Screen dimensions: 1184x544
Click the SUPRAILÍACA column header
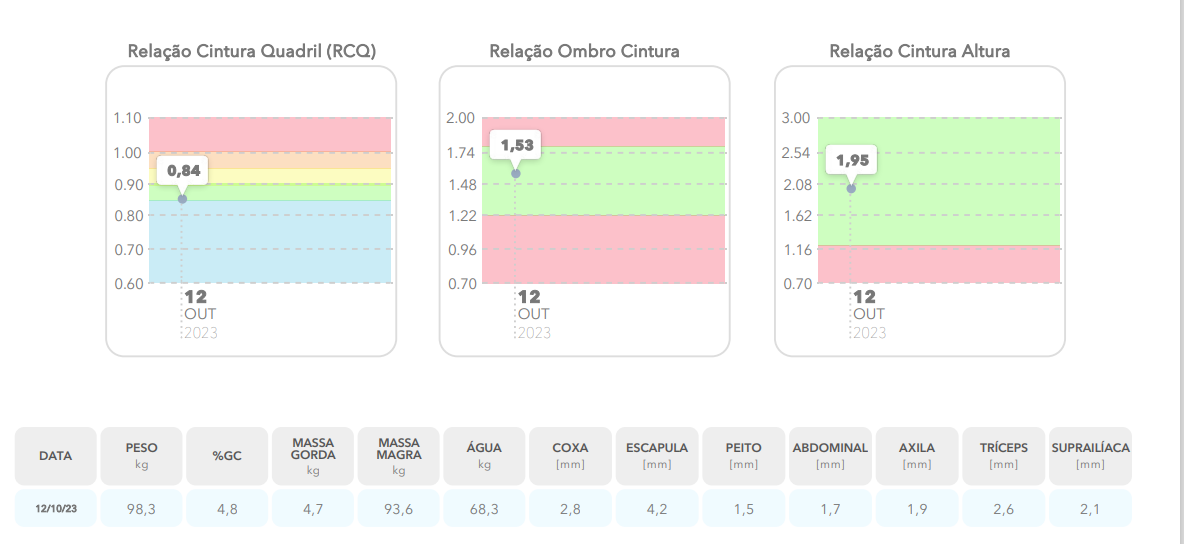(1090, 456)
